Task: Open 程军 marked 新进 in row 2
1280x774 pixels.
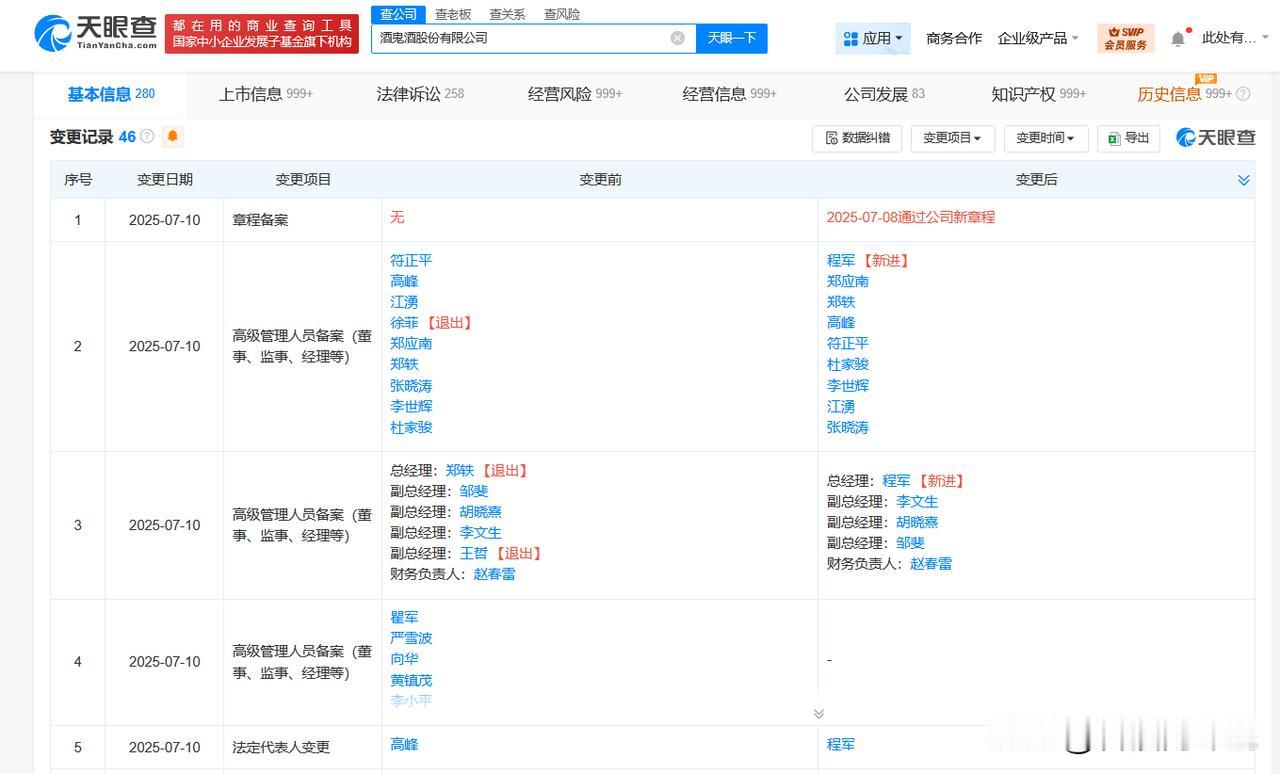Action: tap(841, 260)
